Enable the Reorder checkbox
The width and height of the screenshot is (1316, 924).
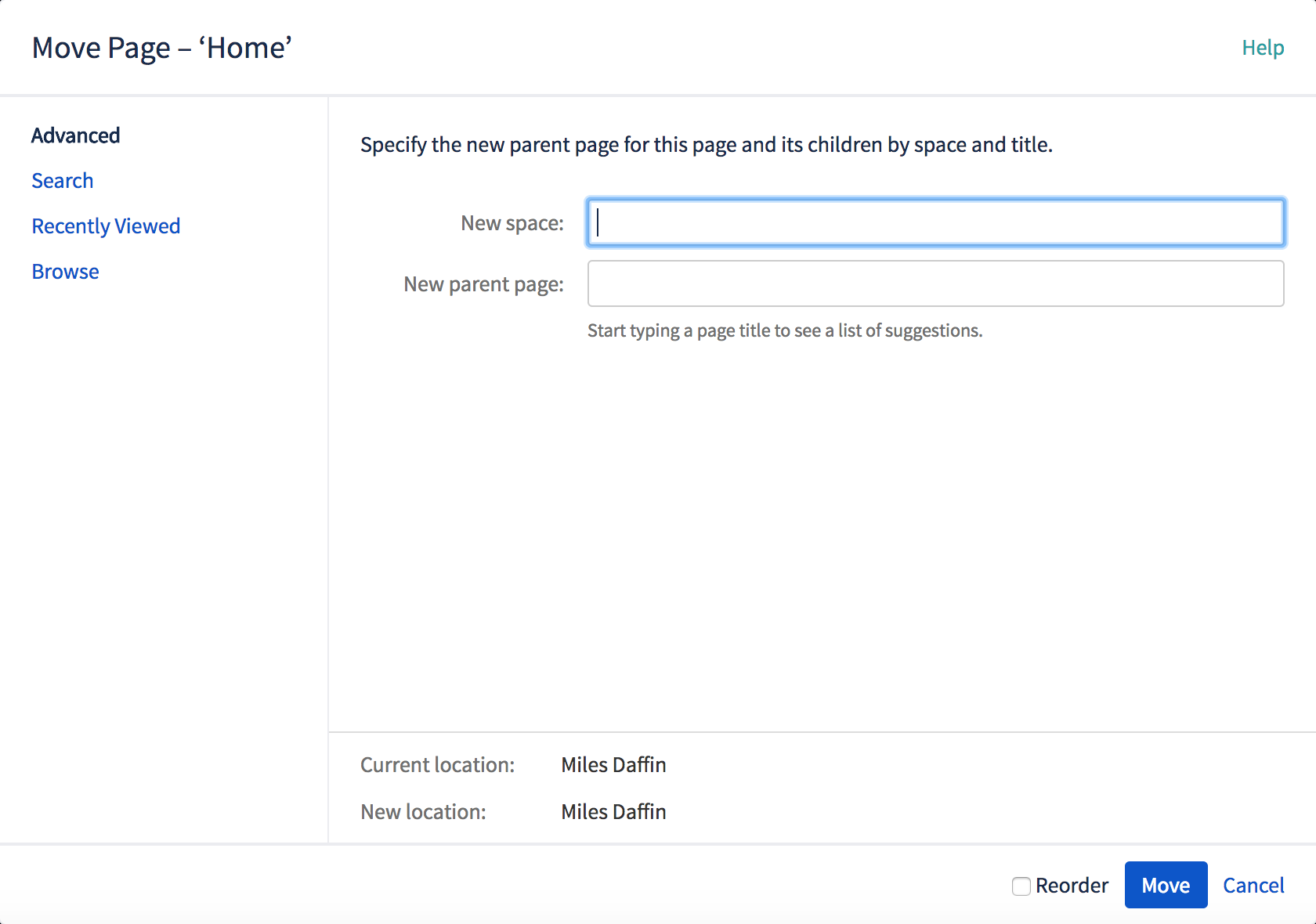pos(1021,886)
